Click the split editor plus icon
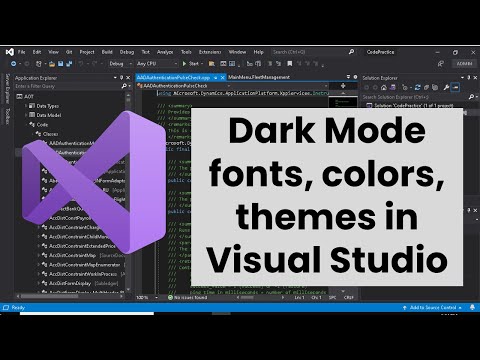This screenshot has width=480, height=360. pyautogui.click(x=343, y=86)
